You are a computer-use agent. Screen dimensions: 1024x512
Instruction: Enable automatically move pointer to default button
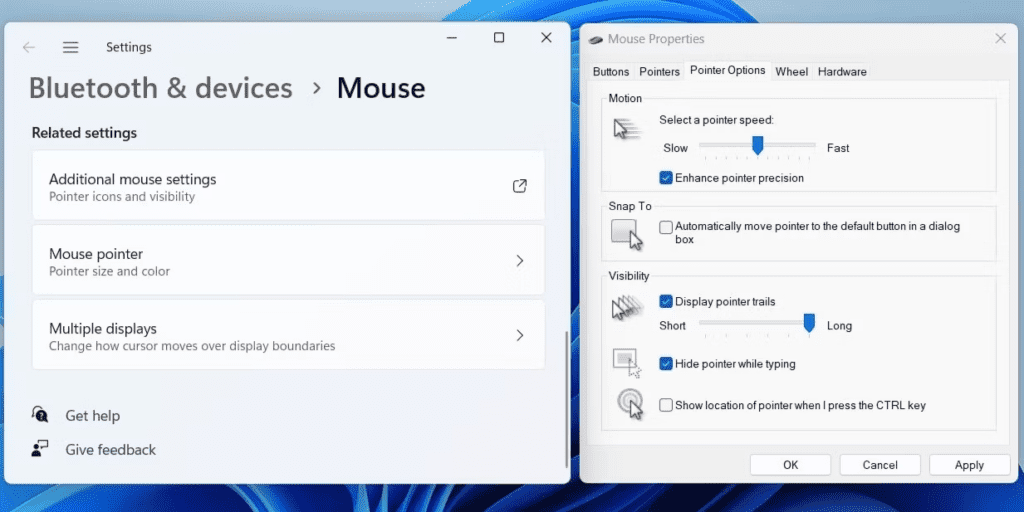(x=666, y=227)
